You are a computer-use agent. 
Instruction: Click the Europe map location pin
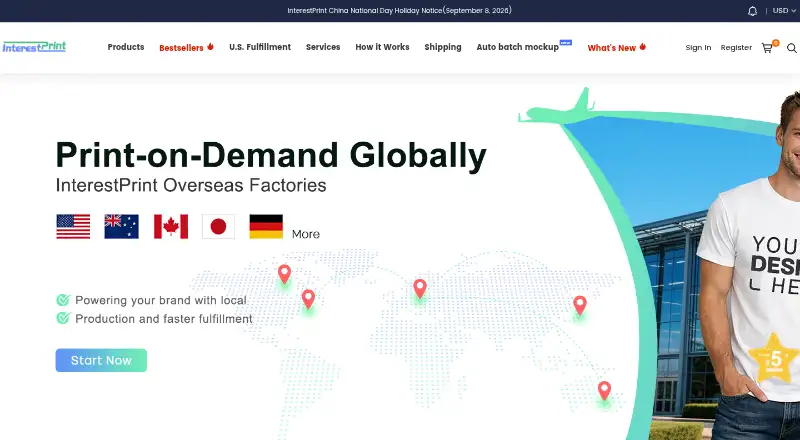tap(420, 289)
